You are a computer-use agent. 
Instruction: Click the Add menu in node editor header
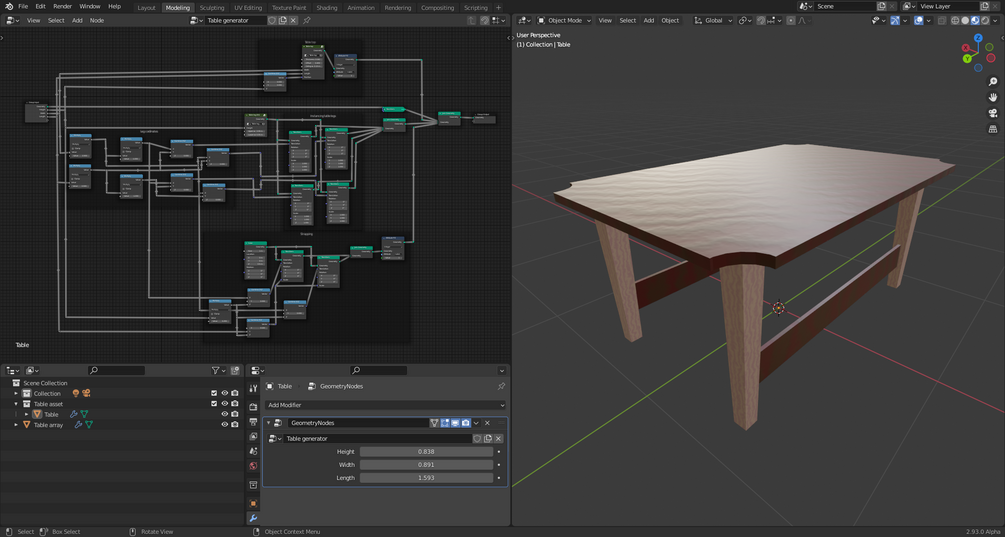pyautogui.click(x=77, y=20)
